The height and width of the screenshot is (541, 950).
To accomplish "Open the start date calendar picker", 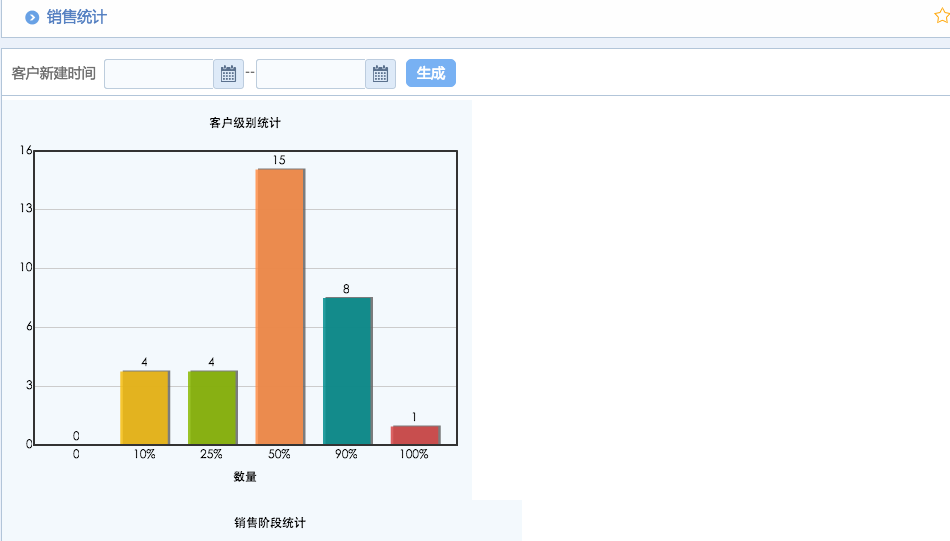I will coord(228,74).
